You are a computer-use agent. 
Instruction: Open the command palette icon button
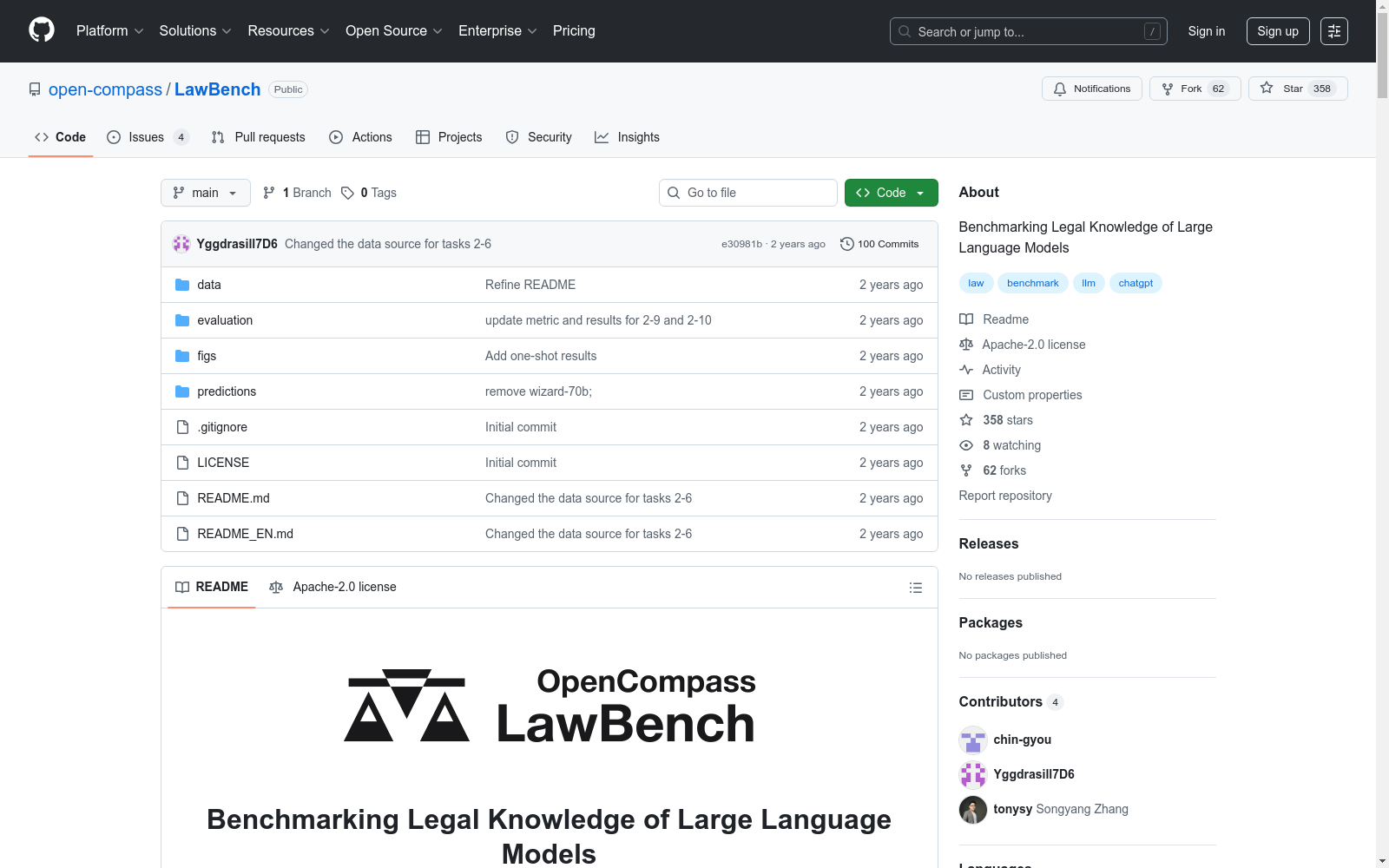coord(1334,31)
